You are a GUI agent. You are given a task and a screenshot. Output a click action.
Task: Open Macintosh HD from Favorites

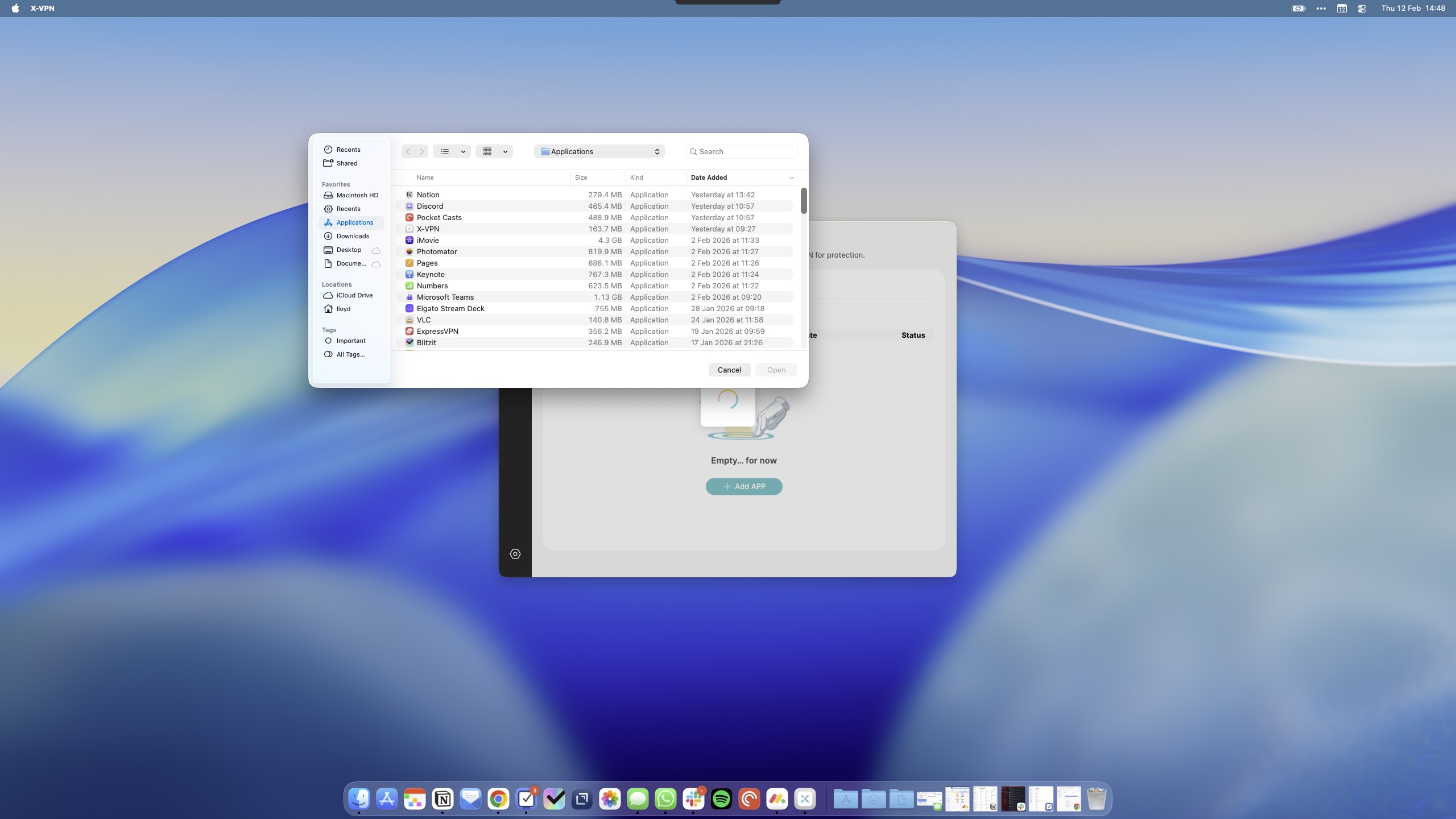click(x=356, y=195)
